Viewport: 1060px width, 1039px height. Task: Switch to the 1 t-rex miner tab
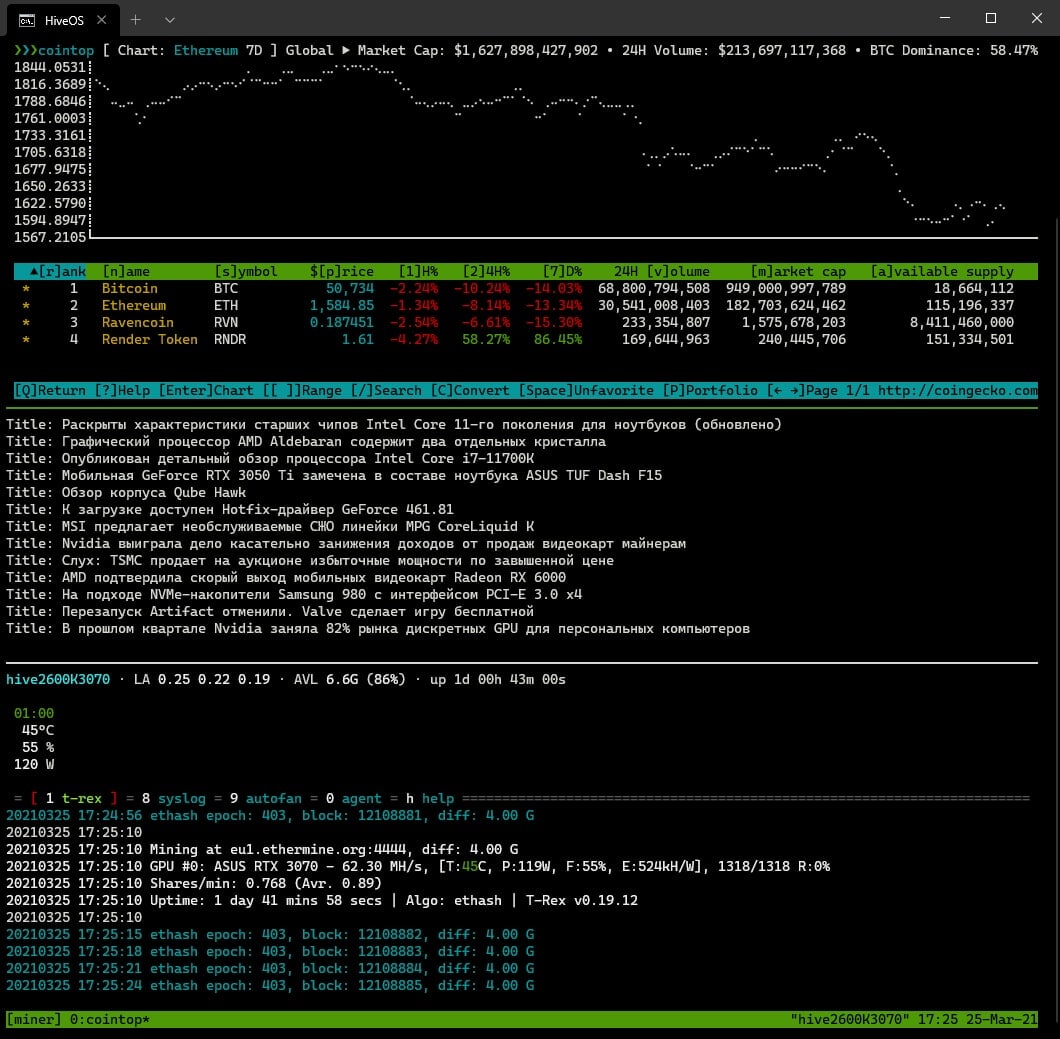(74, 798)
